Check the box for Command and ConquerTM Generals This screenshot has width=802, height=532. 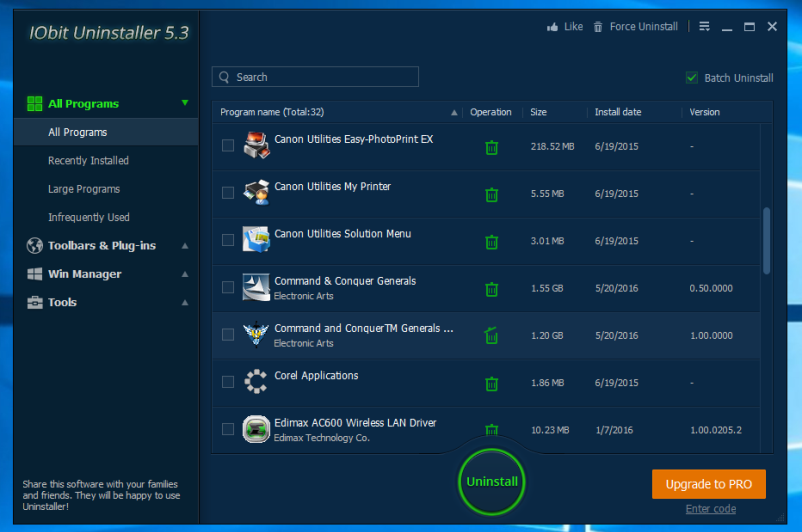tap(228, 335)
